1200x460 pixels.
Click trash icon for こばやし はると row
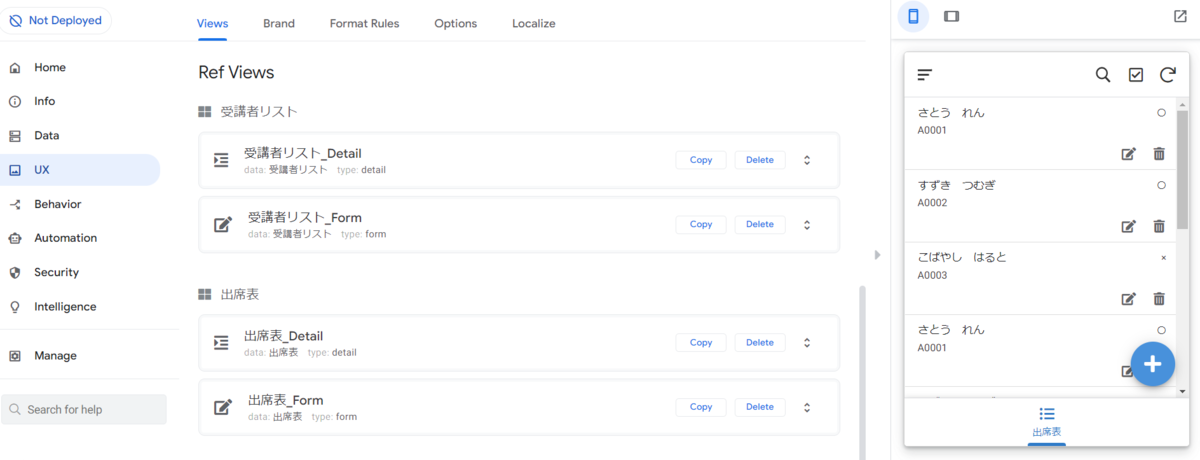pos(1159,298)
